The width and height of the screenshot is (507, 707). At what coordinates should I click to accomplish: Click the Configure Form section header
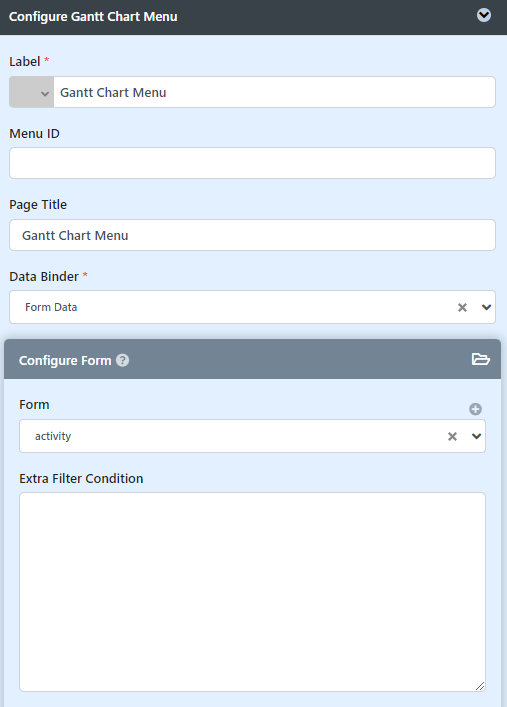(253, 359)
